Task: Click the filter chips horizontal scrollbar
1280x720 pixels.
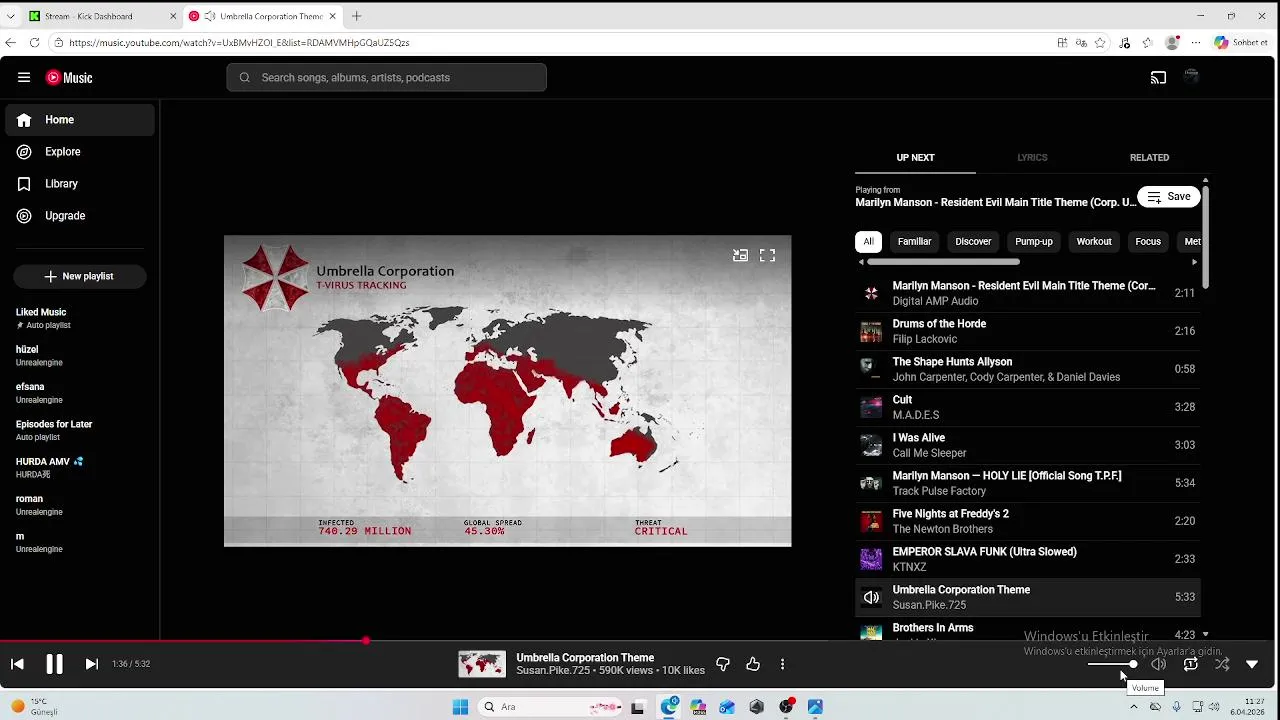Action: [943, 262]
